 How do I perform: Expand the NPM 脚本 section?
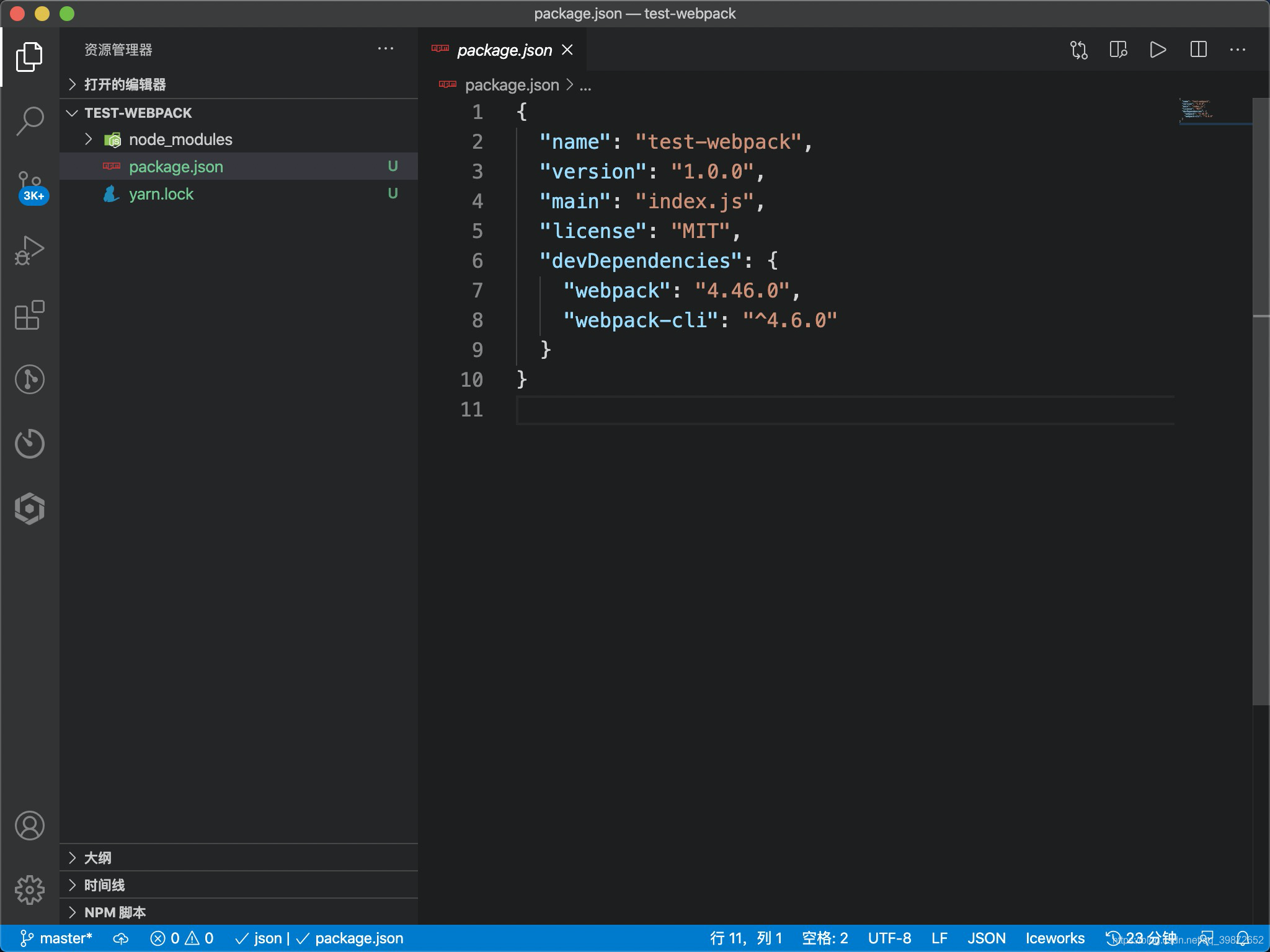239,912
